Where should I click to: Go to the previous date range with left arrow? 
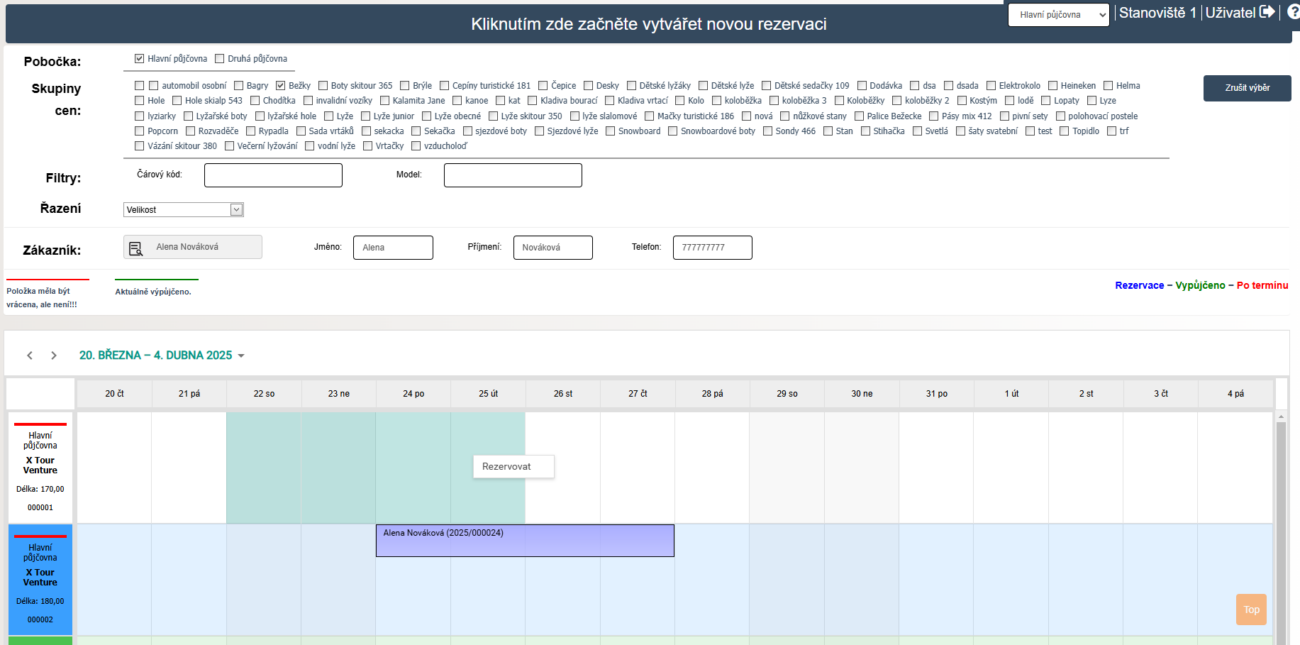point(30,356)
